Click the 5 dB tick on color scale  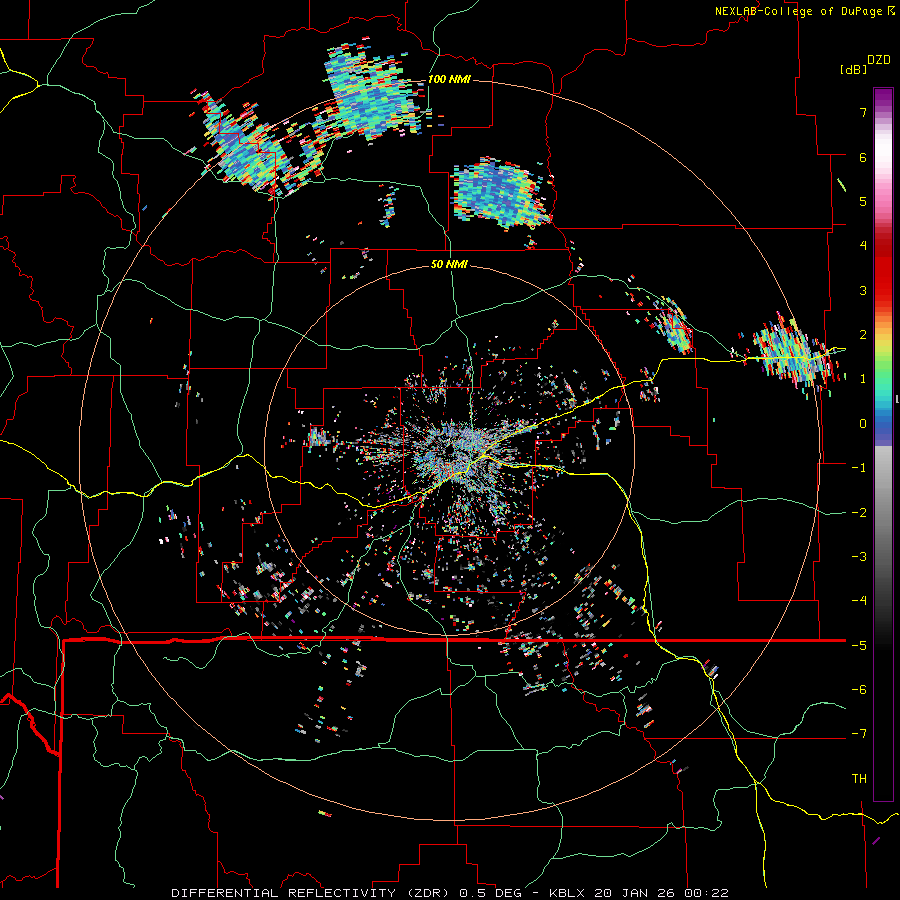(863, 201)
